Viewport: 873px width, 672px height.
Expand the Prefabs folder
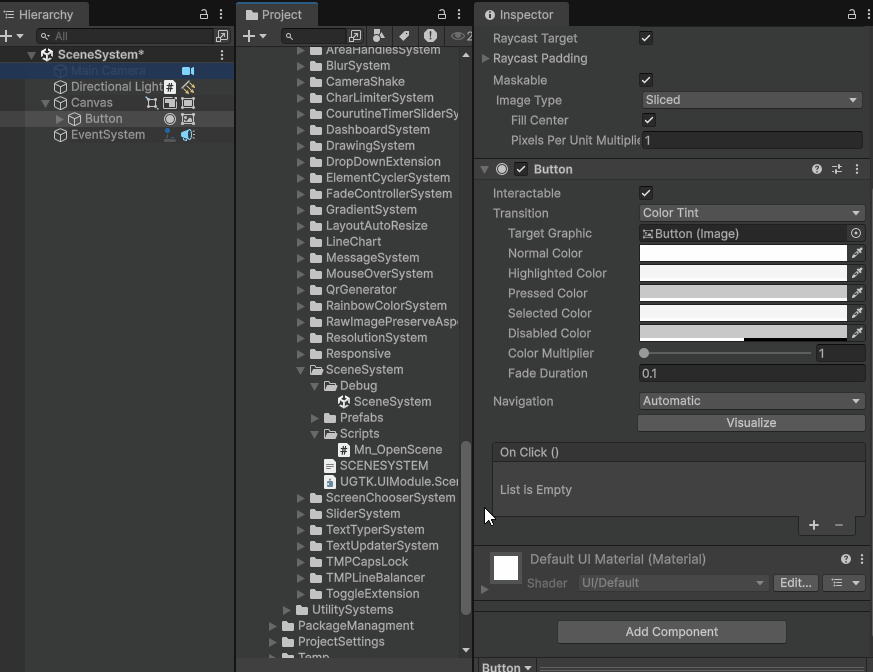click(x=315, y=418)
